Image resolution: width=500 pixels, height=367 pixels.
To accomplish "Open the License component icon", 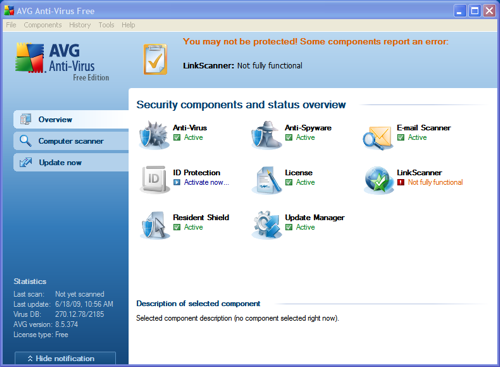I will point(266,180).
